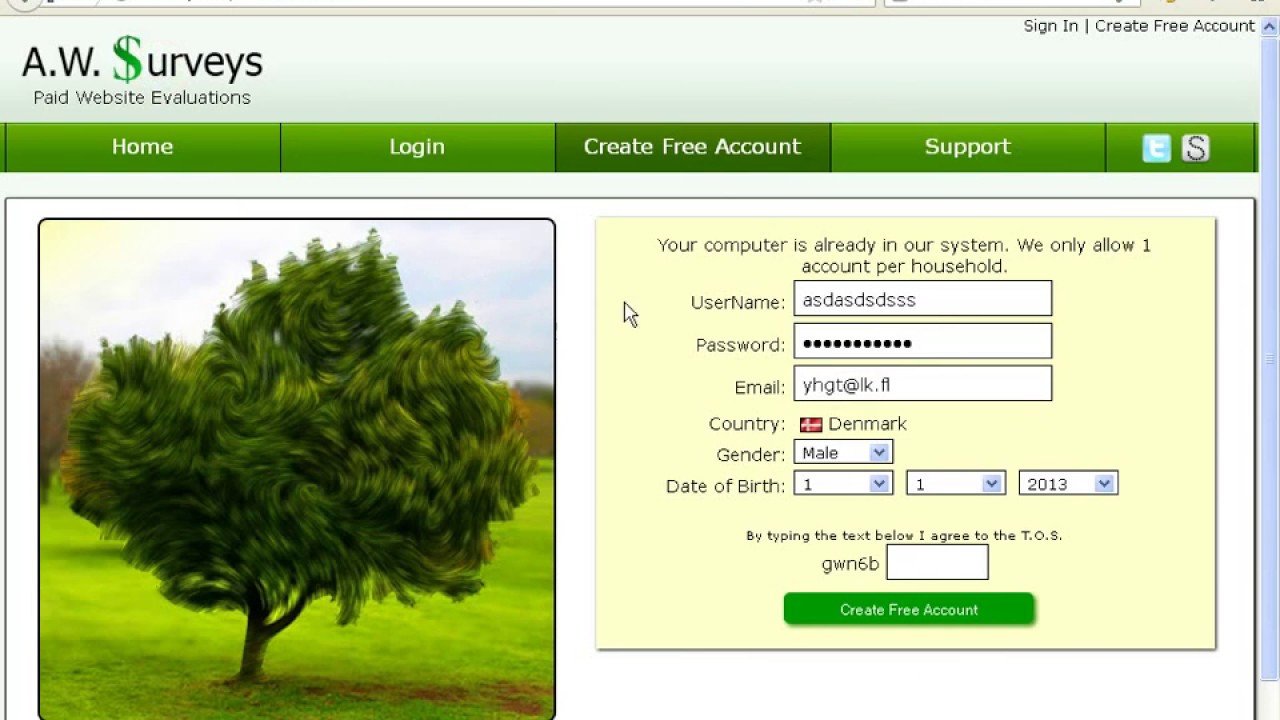Focus the UserName input field
The image size is (1280, 720).
click(x=923, y=299)
